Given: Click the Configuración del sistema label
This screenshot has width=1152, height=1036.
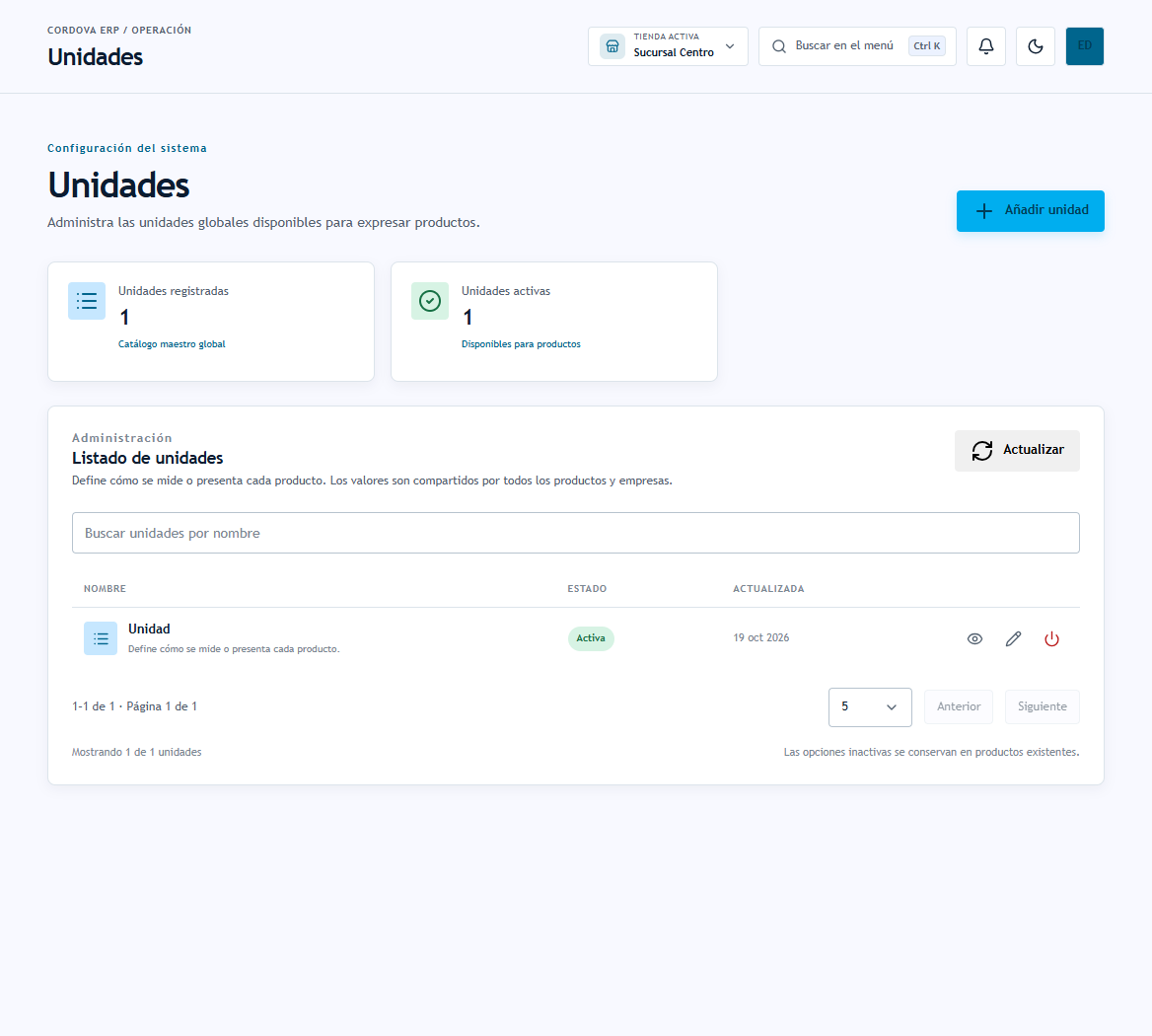Looking at the screenshot, I should 127,148.
